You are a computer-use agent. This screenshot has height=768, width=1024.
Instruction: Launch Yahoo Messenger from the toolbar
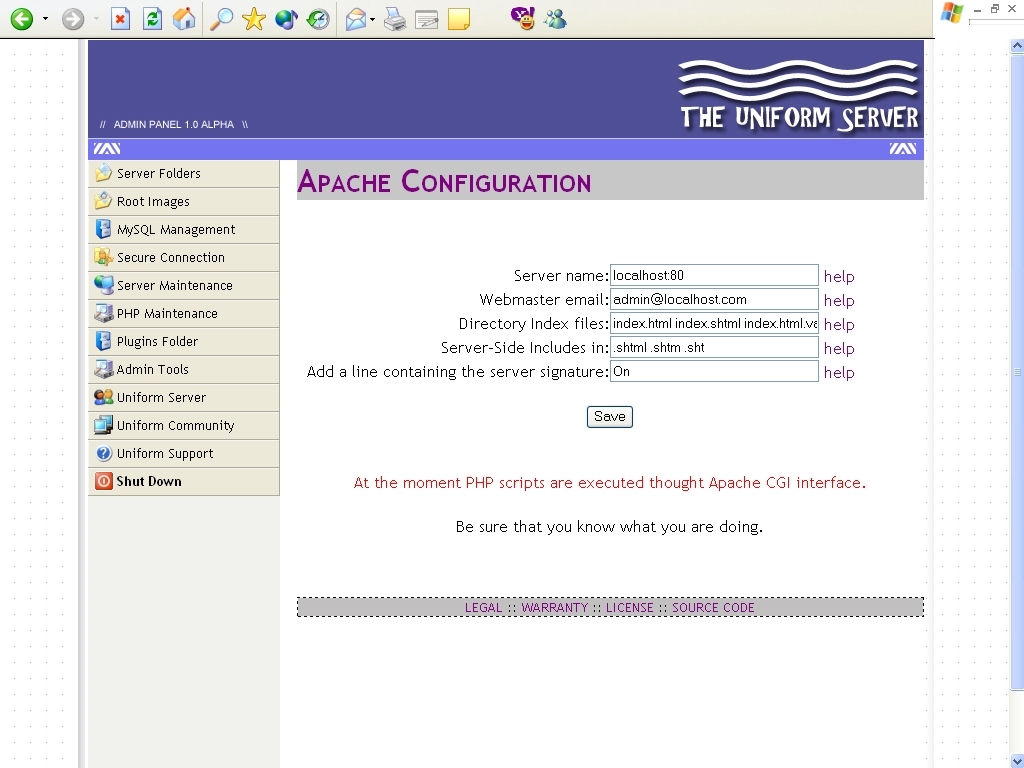[x=523, y=18]
